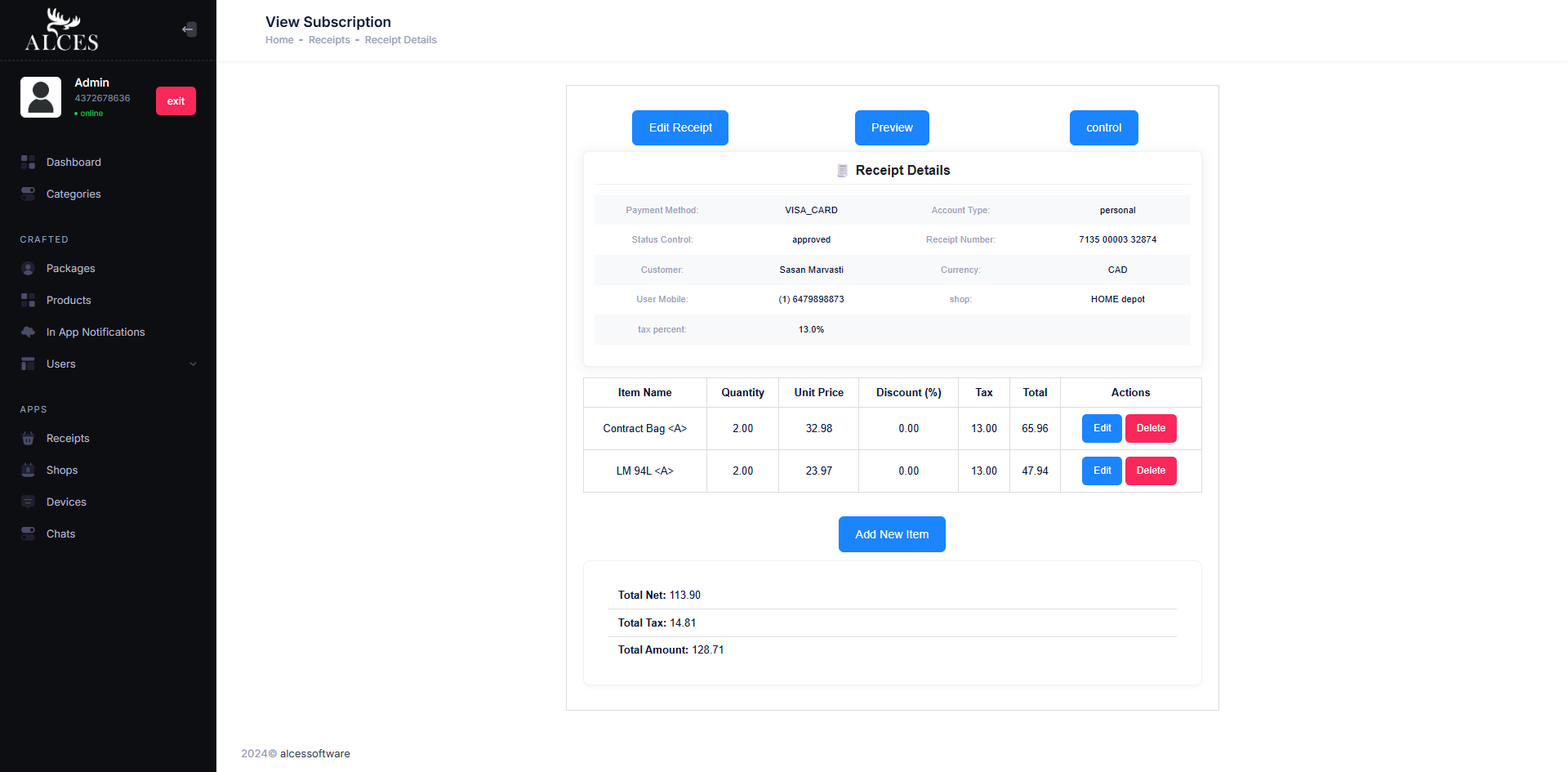The width and height of the screenshot is (1568, 772).
Task: Collapse sidebar with the arrow icon
Action: 189,29
